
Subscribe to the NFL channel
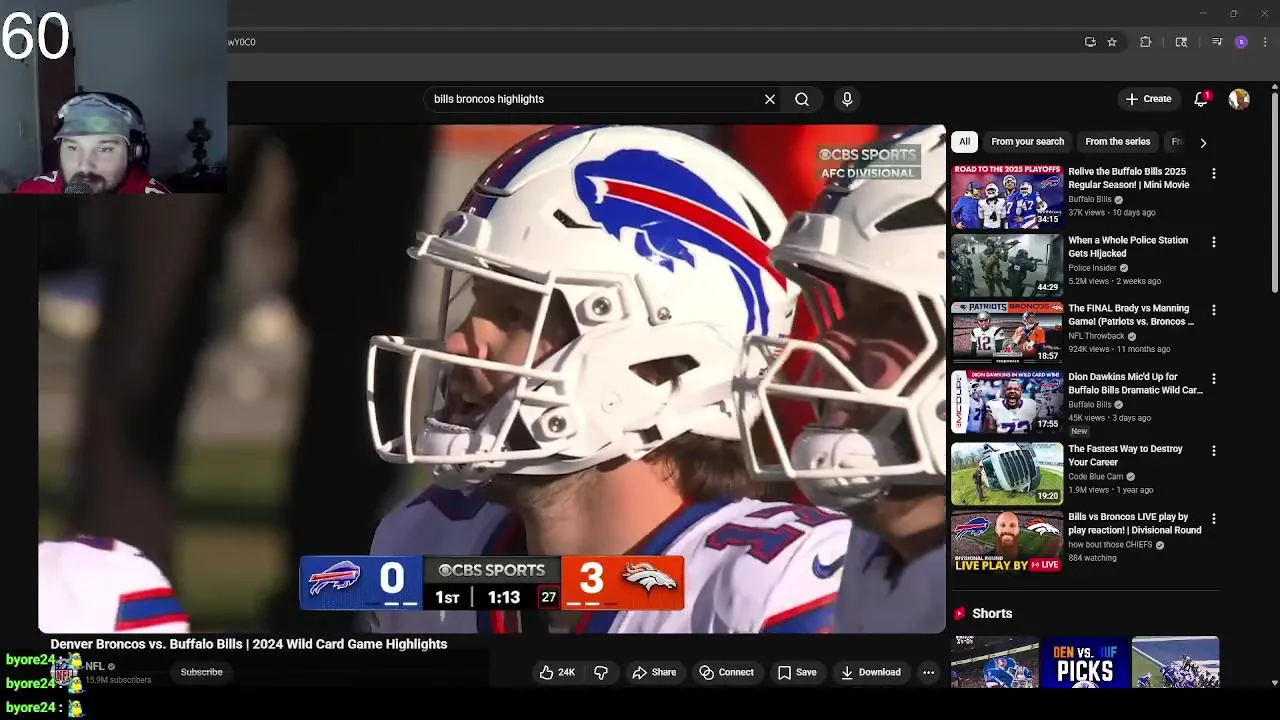(202, 672)
